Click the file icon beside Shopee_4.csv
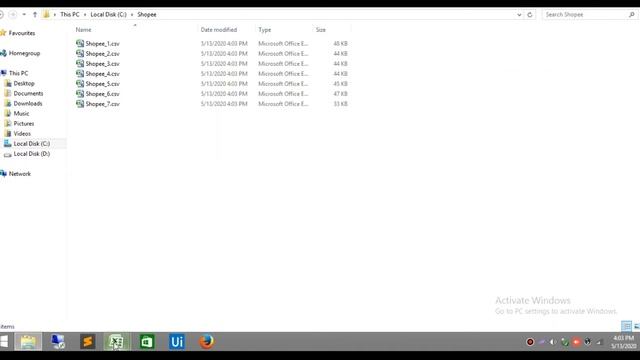640x360 pixels. point(80,73)
